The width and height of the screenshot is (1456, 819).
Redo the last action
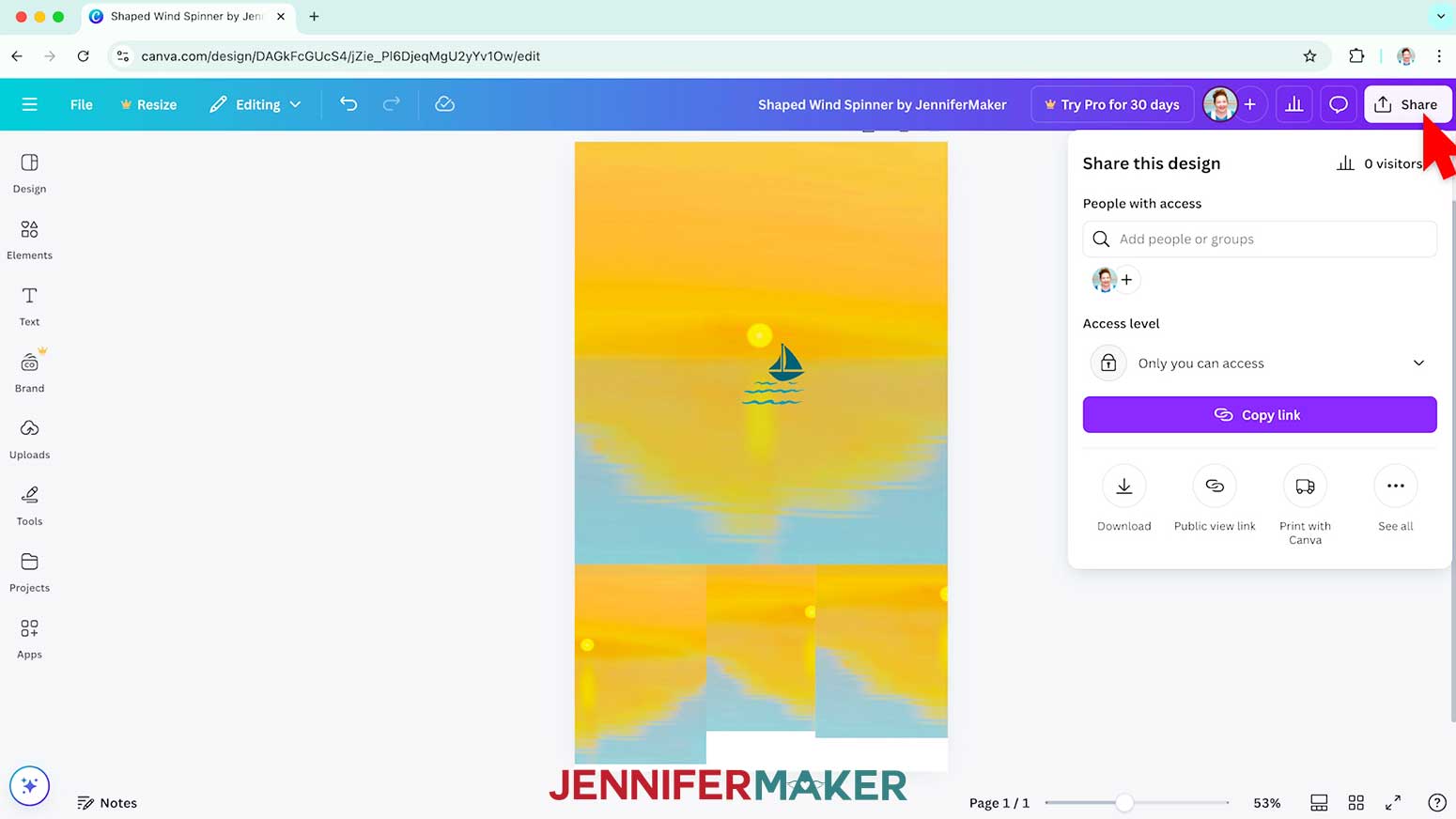click(392, 104)
